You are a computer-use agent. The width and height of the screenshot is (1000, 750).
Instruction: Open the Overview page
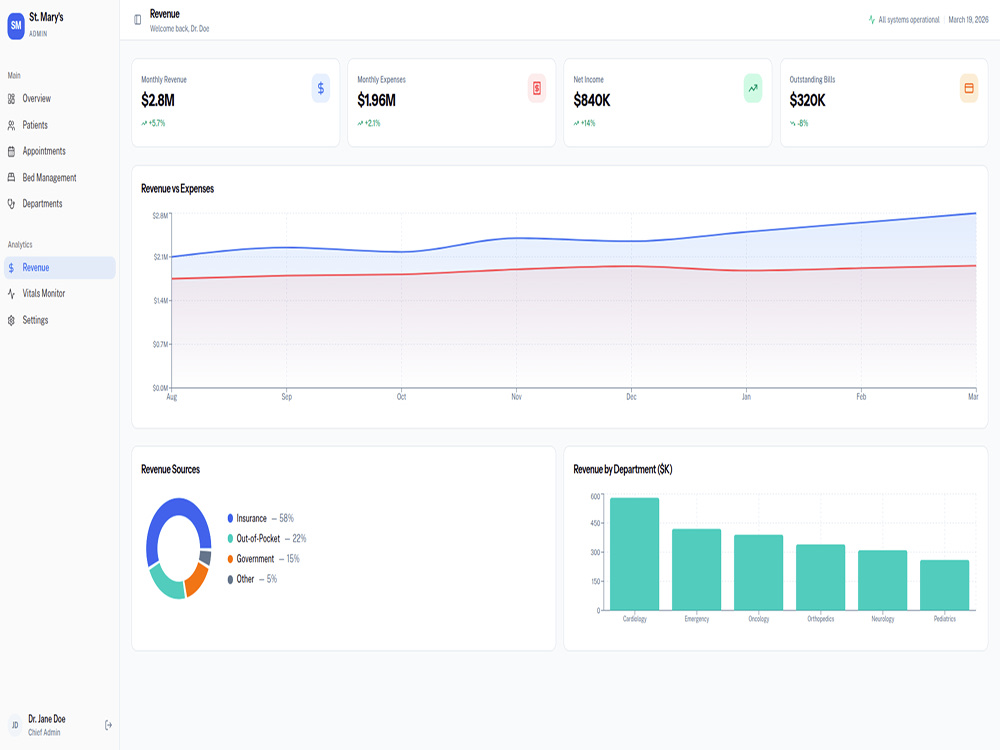60,99
